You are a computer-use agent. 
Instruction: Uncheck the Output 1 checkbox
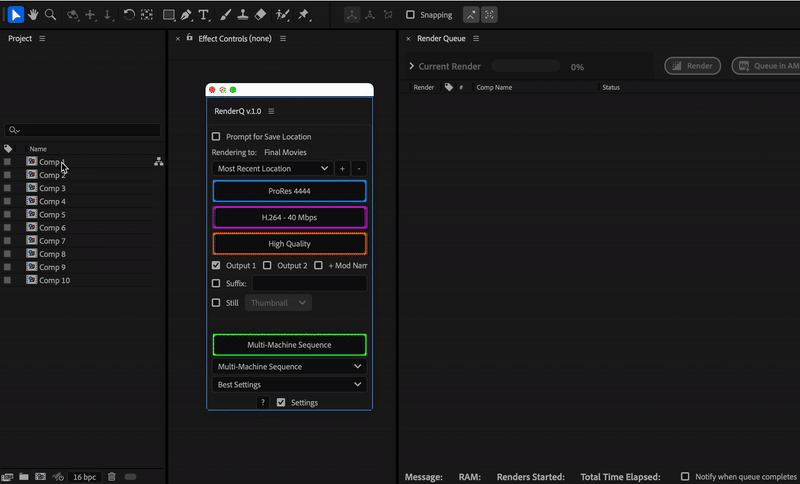click(x=216, y=265)
